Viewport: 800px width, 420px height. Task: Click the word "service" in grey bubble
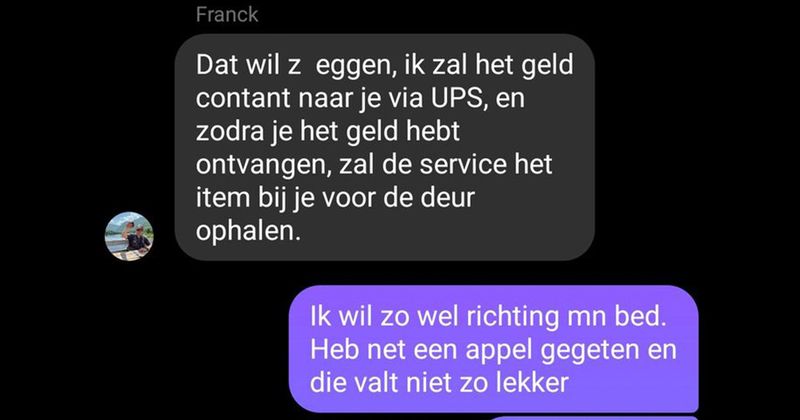464,164
